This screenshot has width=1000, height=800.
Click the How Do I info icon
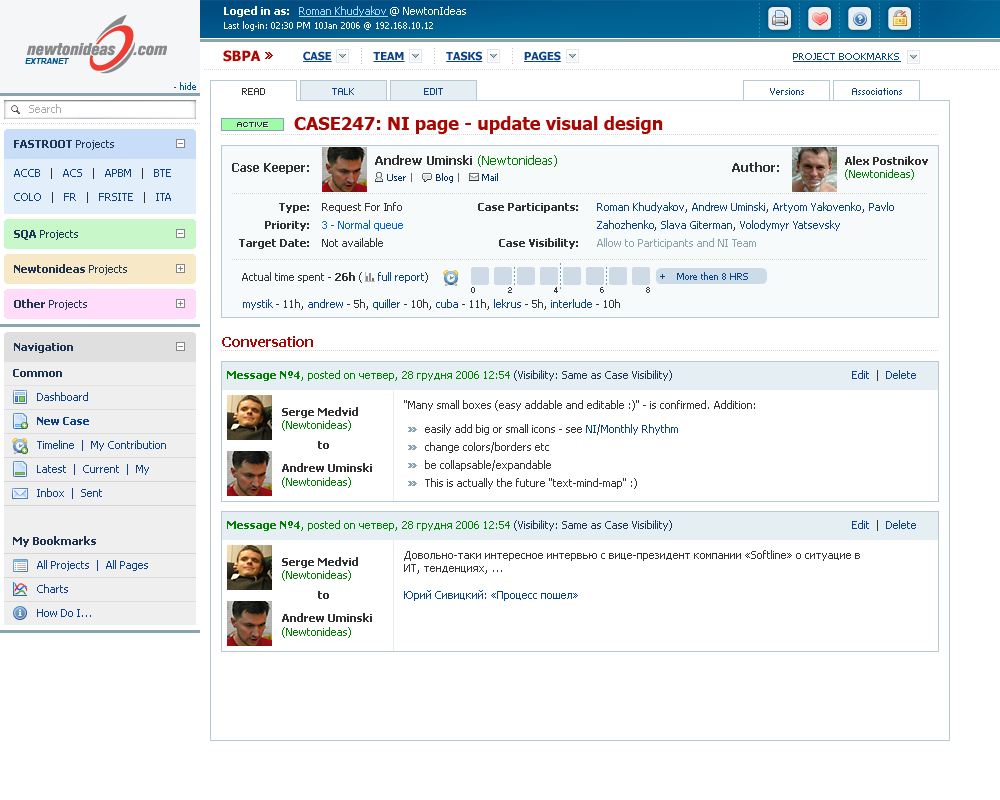20,613
